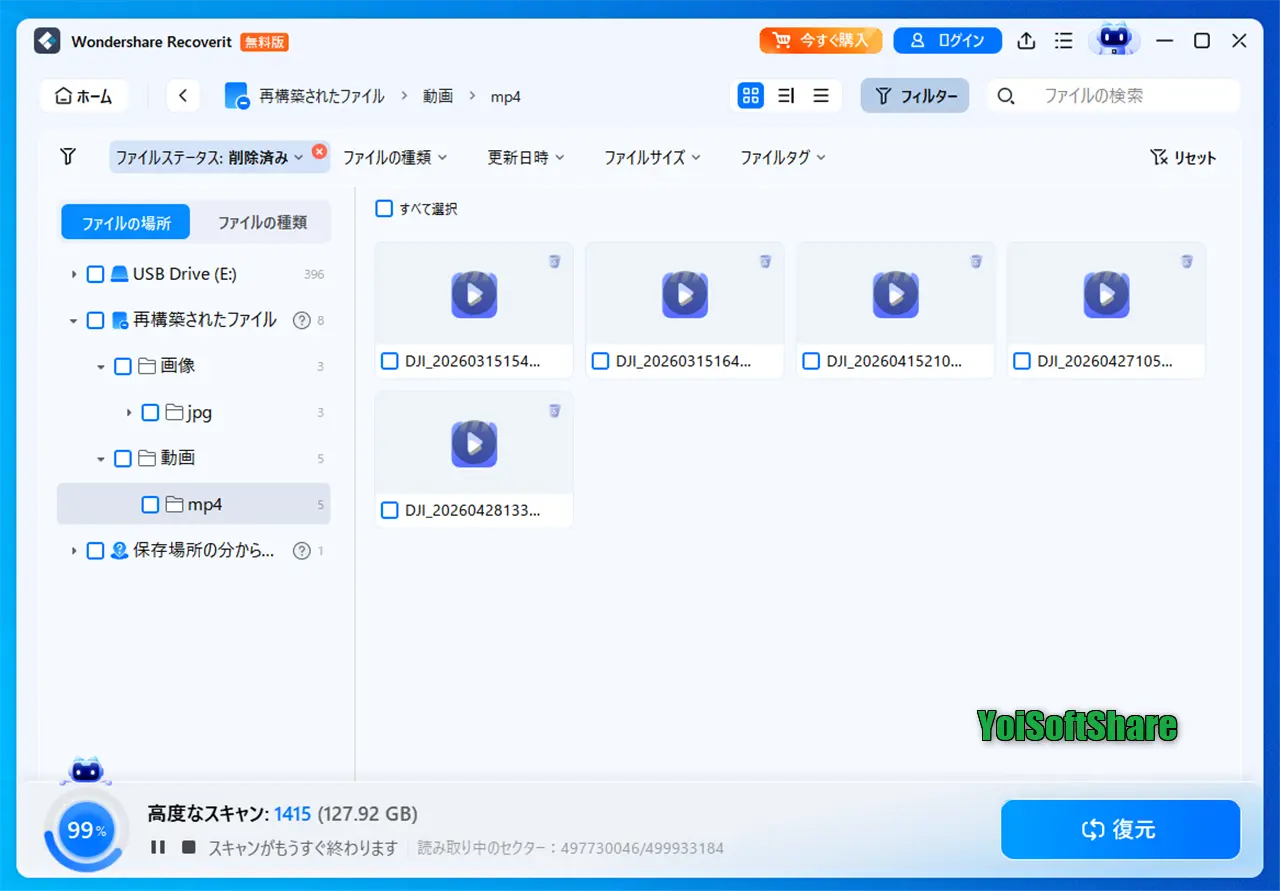Open 更新日時 filter dropdown

[526, 157]
